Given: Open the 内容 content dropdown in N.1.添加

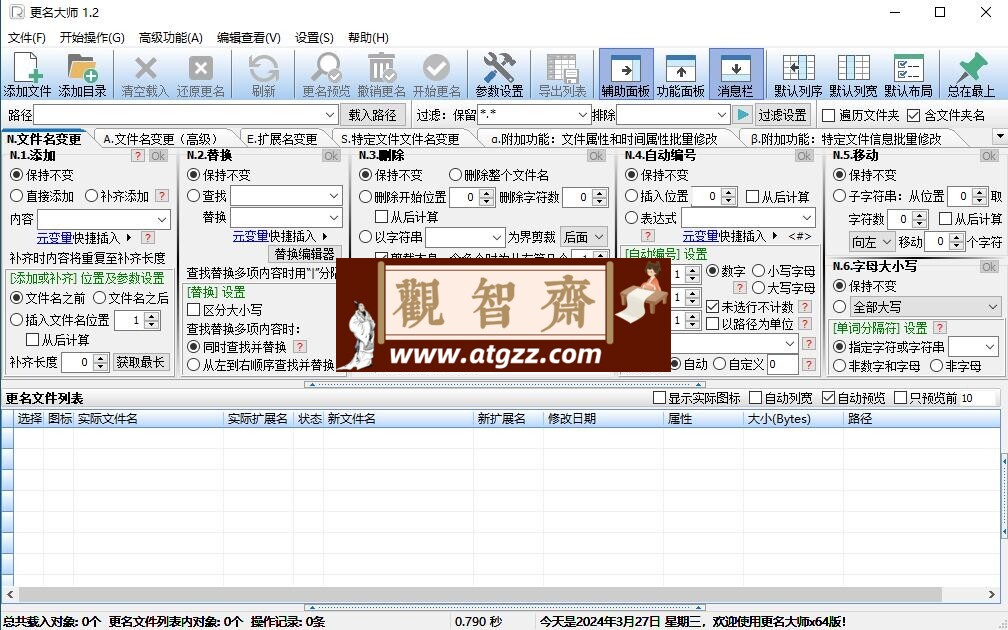Looking at the screenshot, I should [x=162, y=219].
